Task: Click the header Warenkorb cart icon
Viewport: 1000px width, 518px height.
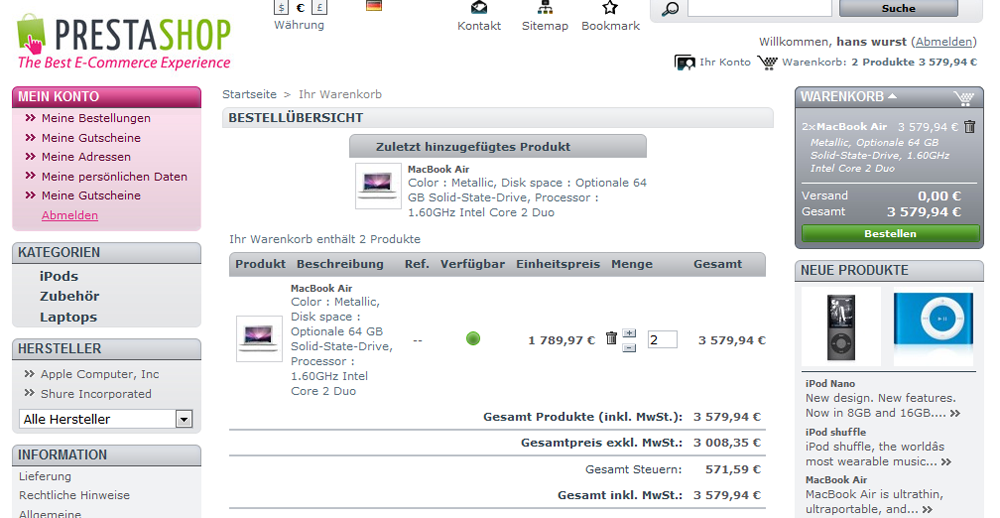Action: (767, 63)
